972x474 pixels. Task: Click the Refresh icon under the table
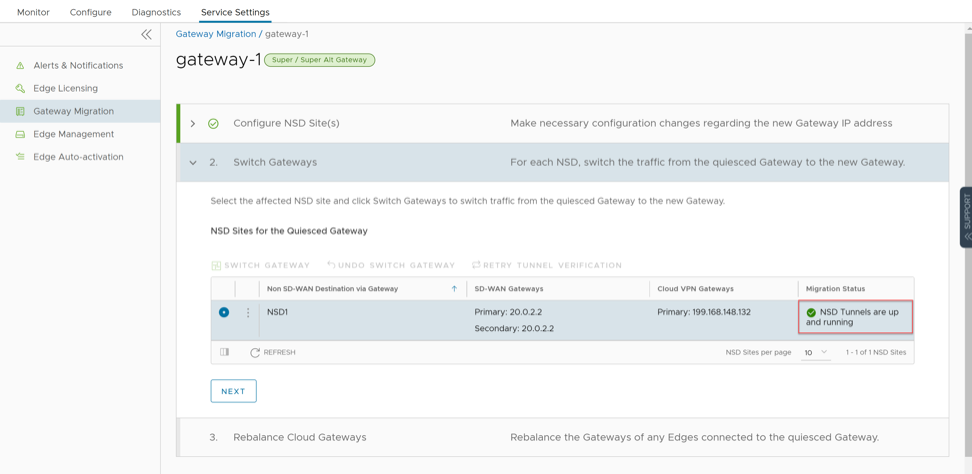255,353
